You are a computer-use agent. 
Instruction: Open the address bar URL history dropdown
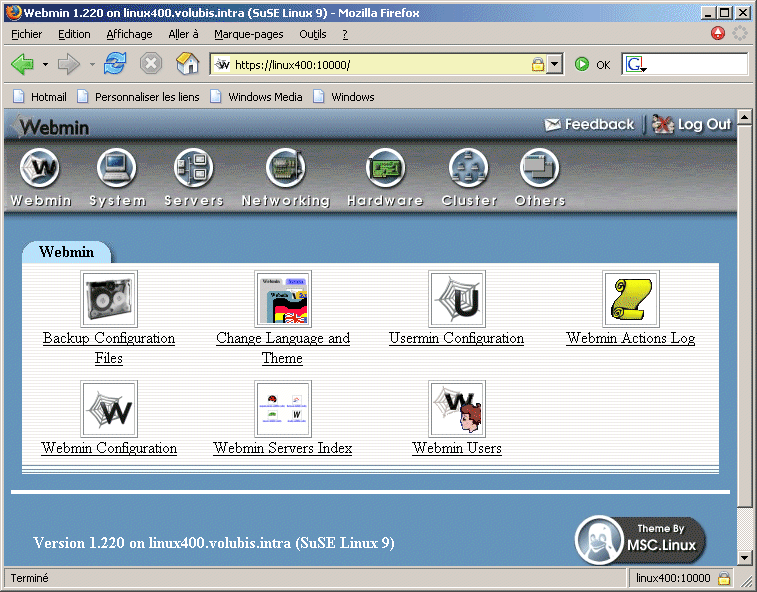pos(555,64)
